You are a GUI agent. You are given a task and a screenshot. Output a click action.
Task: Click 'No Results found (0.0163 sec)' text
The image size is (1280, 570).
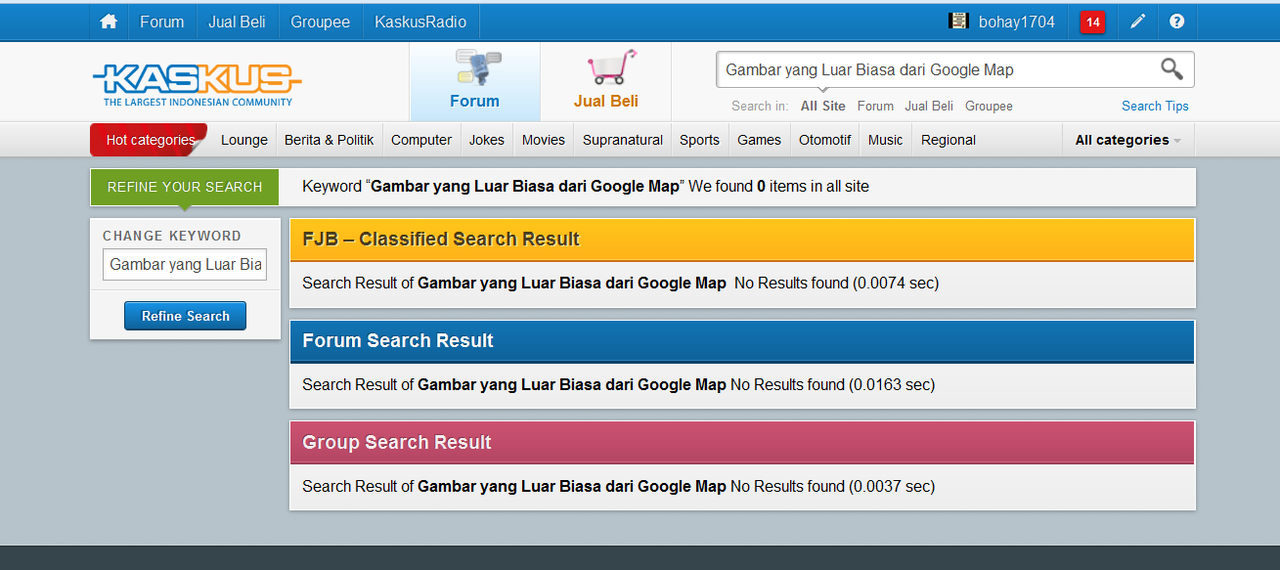pos(832,384)
